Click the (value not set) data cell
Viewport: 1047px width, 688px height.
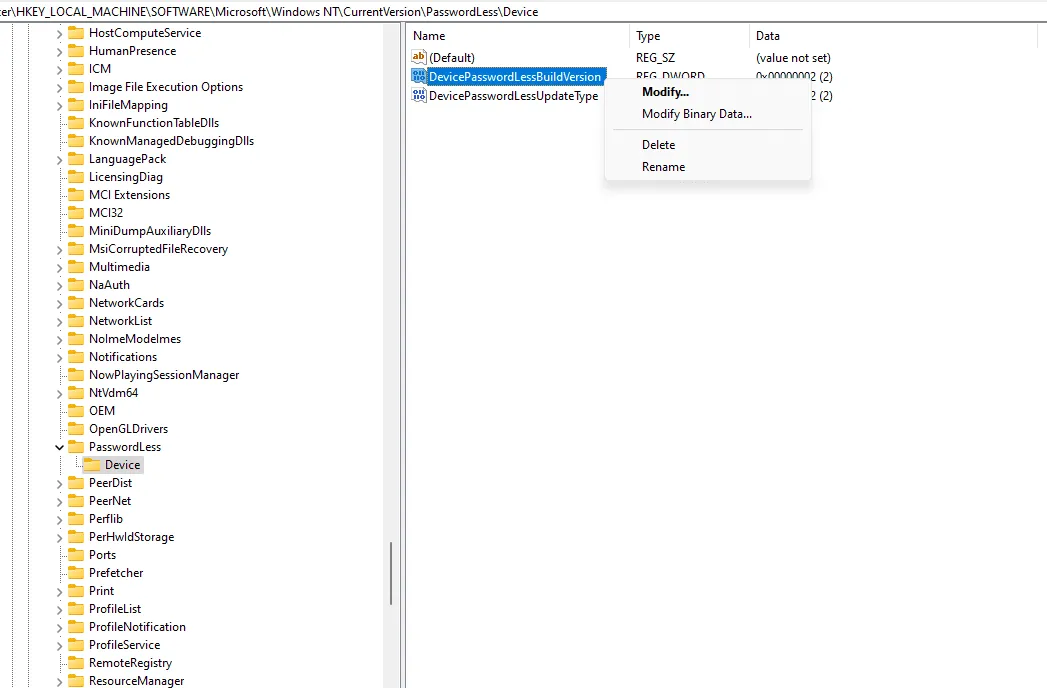pyautogui.click(x=793, y=58)
